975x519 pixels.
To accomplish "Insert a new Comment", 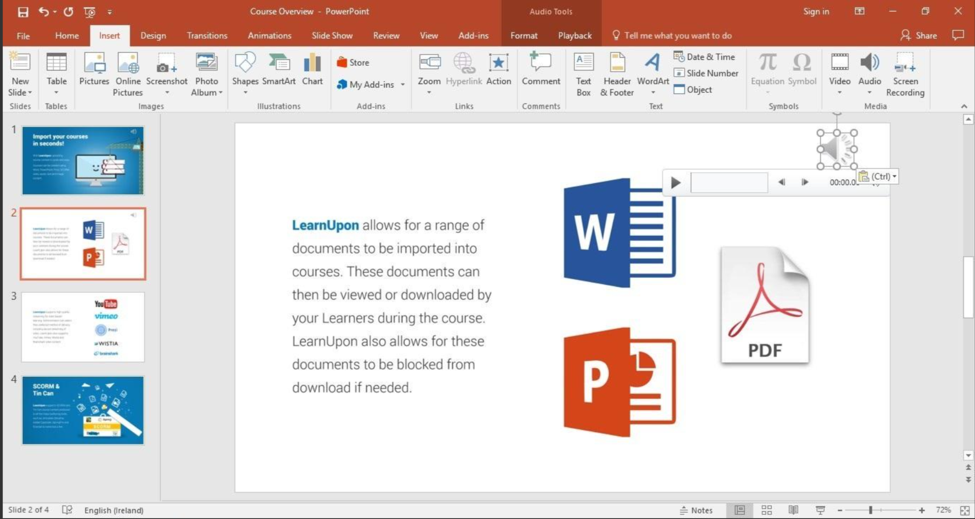I will (541, 69).
